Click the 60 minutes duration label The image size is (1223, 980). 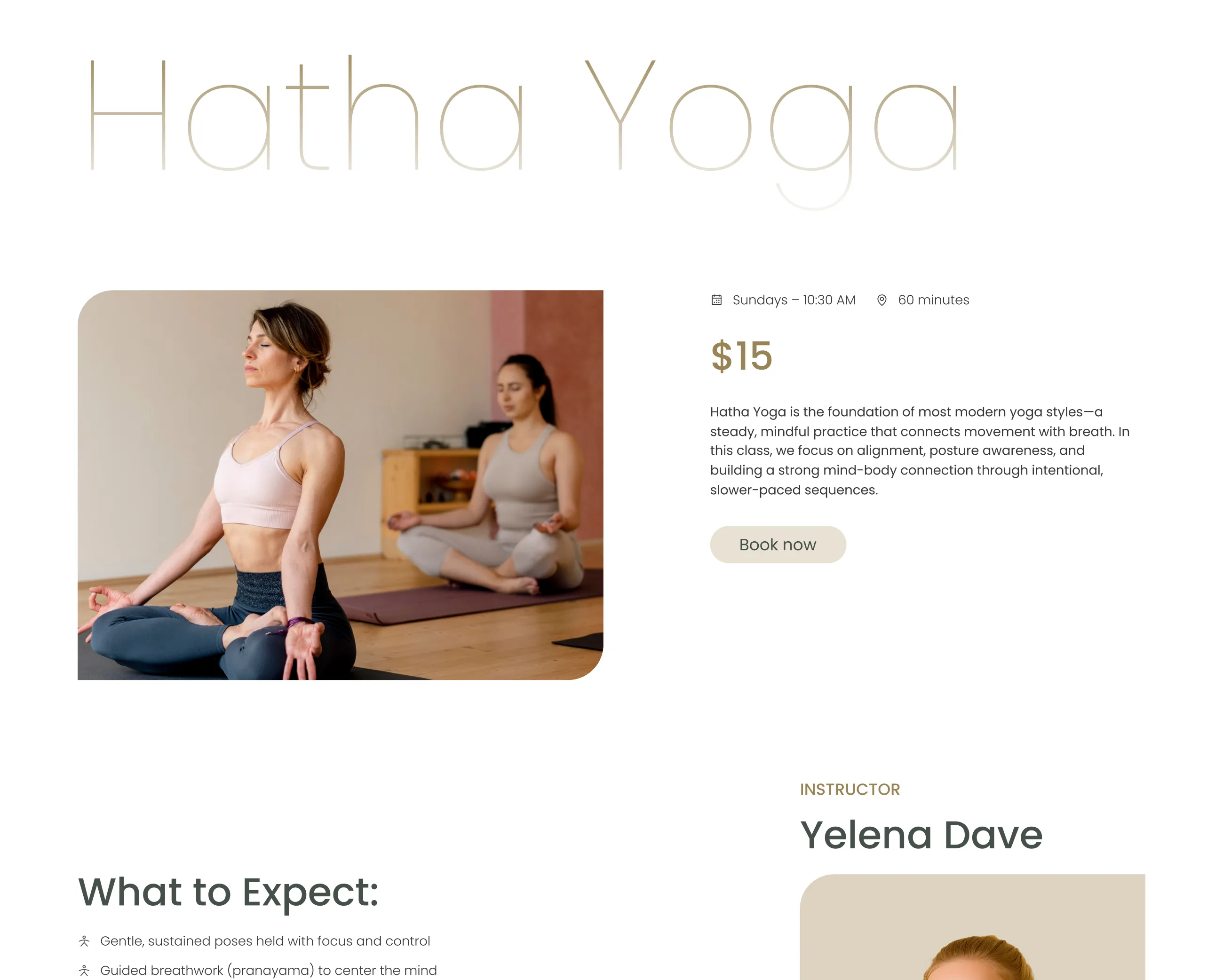pos(934,300)
